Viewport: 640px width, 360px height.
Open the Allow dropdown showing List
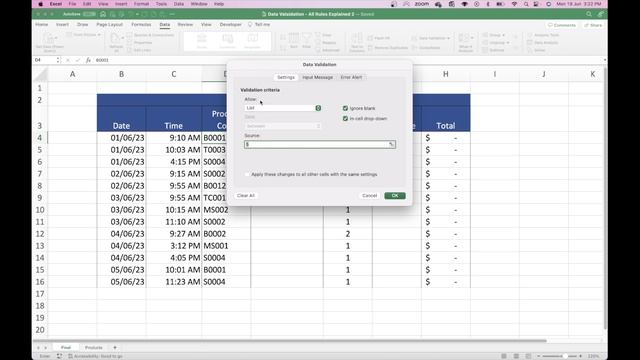tap(283, 108)
